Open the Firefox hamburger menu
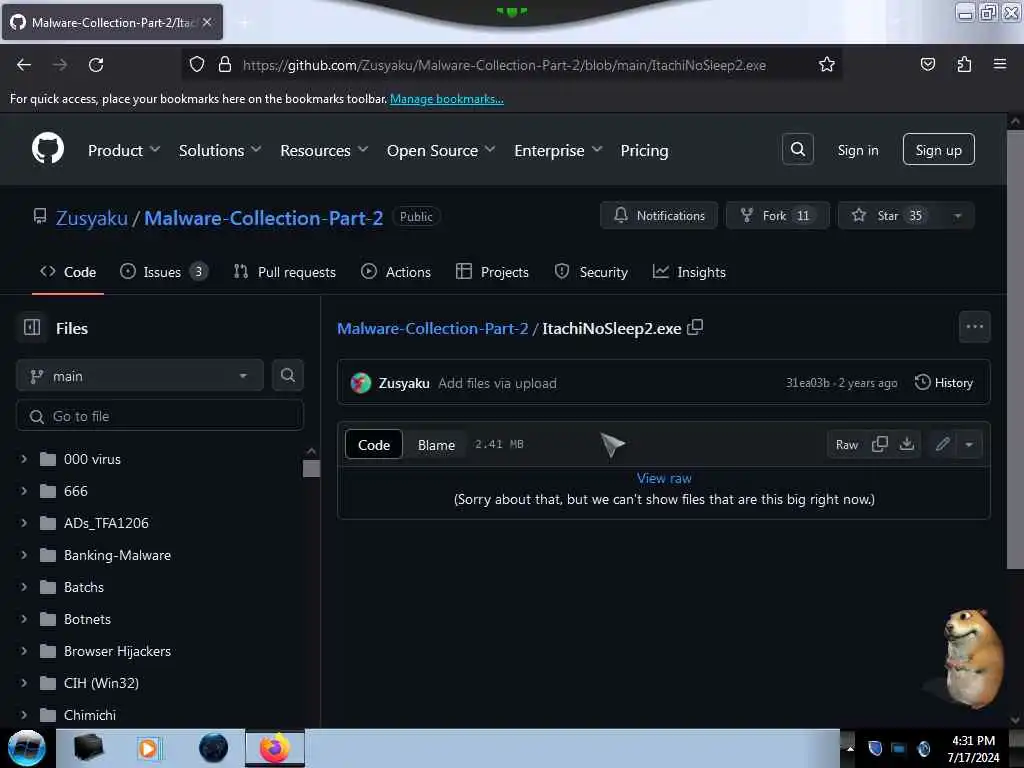Viewport: 1024px width, 768px height. pos(999,65)
